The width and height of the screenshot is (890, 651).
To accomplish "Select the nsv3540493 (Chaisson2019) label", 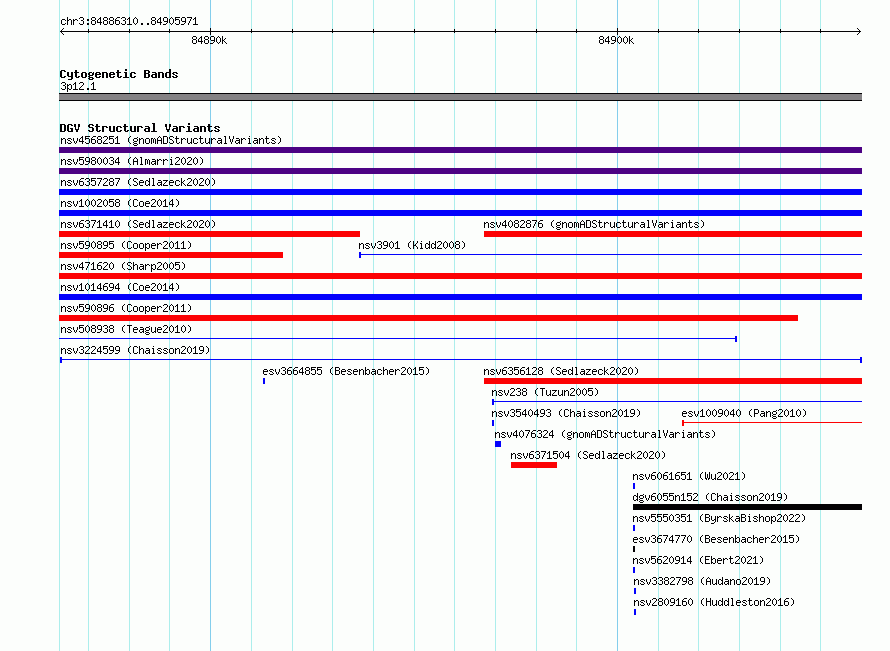I will click(566, 413).
